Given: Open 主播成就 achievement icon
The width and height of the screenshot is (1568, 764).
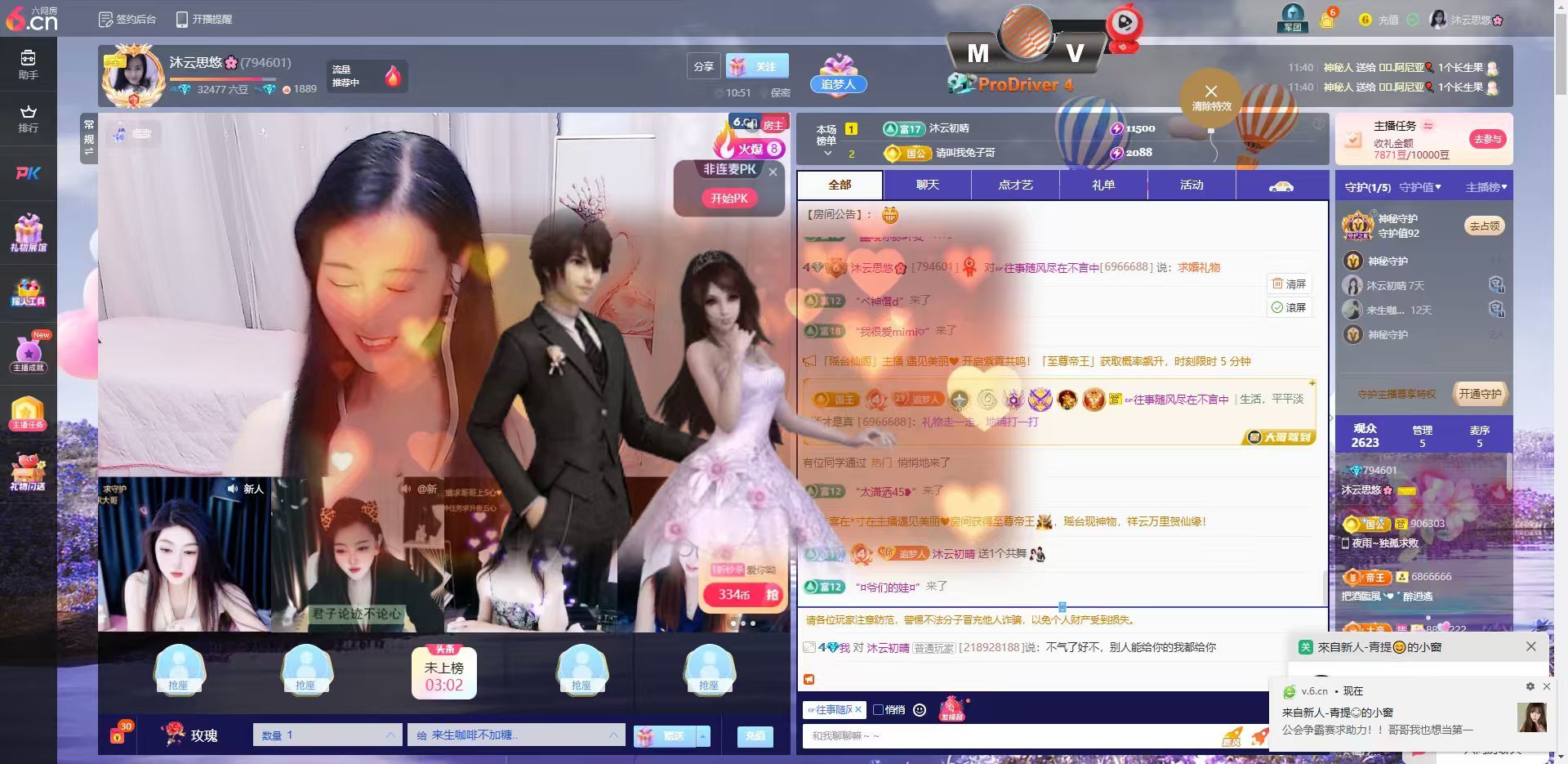Looking at the screenshot, I should pos(28,352).
